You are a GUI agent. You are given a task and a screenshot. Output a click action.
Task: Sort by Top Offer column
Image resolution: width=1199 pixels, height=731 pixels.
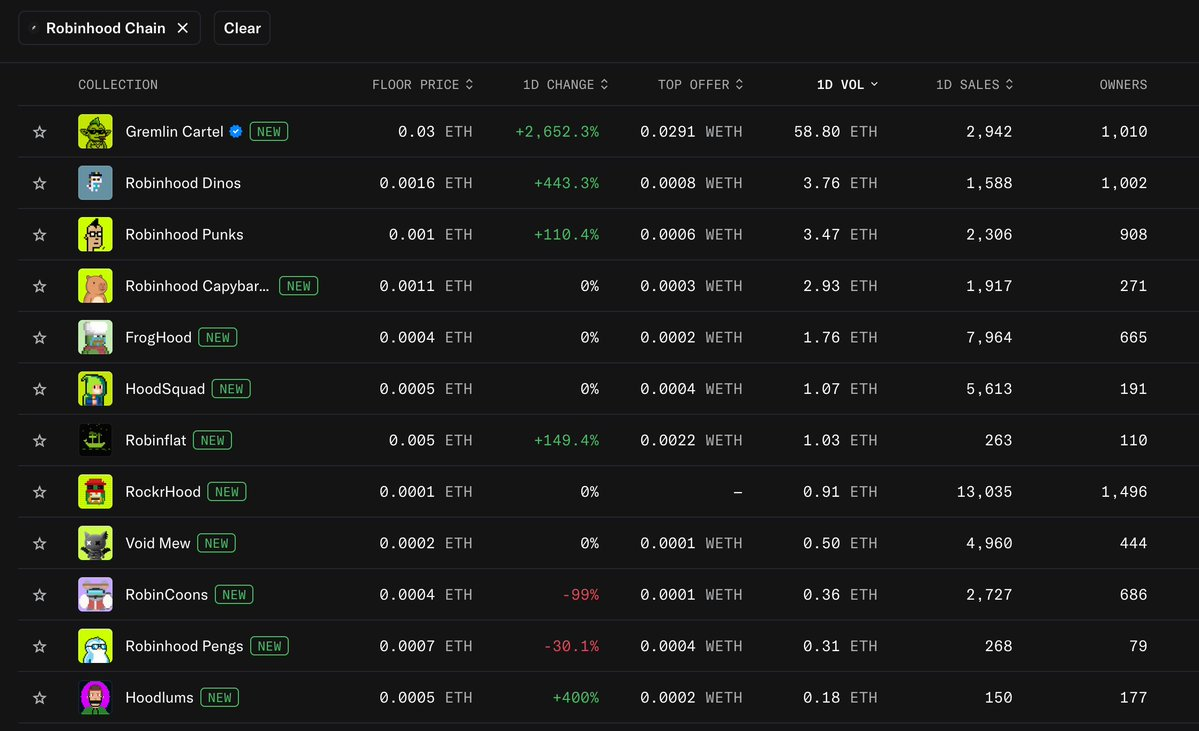click(x=700, y=85)
